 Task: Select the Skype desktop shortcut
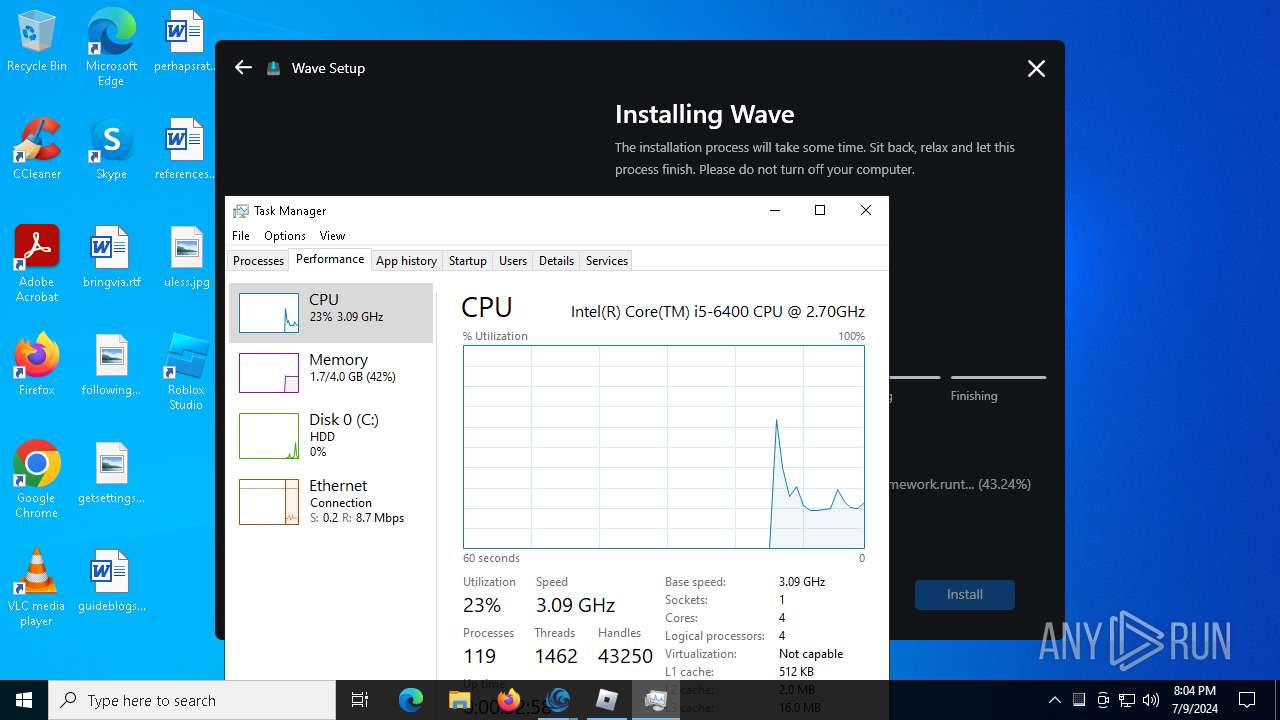click(111, 149)
